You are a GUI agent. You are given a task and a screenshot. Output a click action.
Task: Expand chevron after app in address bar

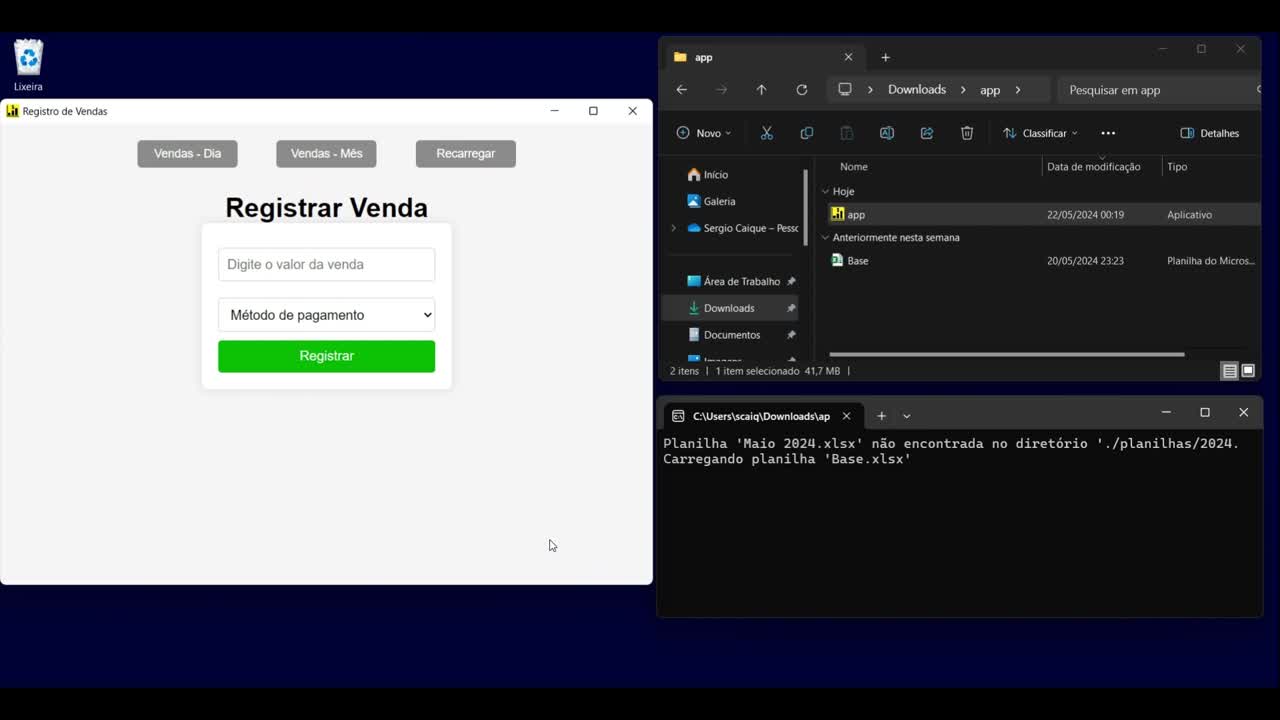tap(1018, 90)
